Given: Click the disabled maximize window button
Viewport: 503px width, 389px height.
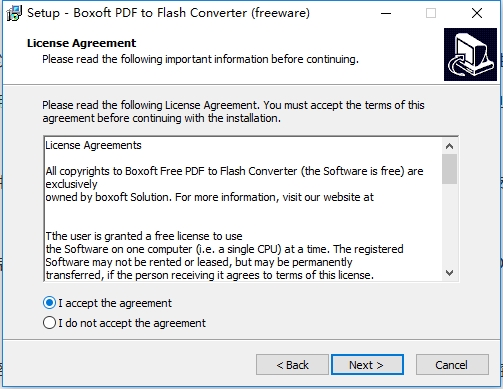Looking at the screenshot, I should tap(431, 13).
